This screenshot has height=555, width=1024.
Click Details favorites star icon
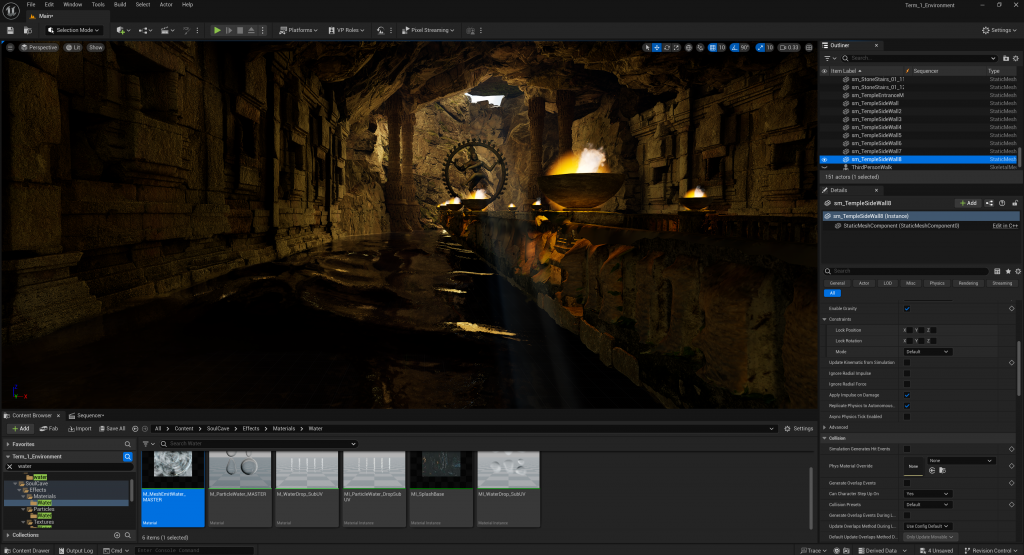pos(1008,271)
